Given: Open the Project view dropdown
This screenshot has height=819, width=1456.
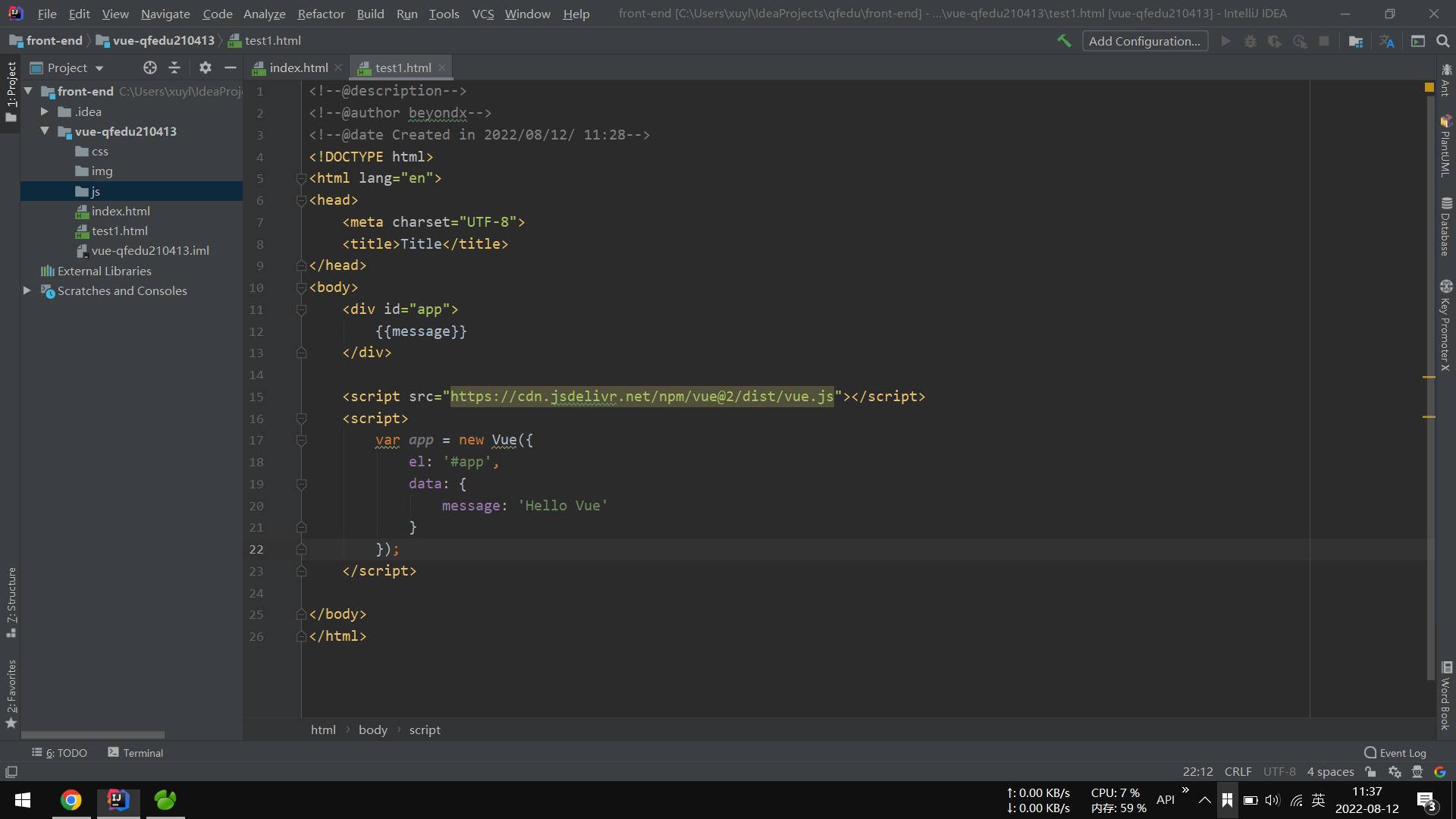Looking at the screenshot, I should [x=67, y=67].
